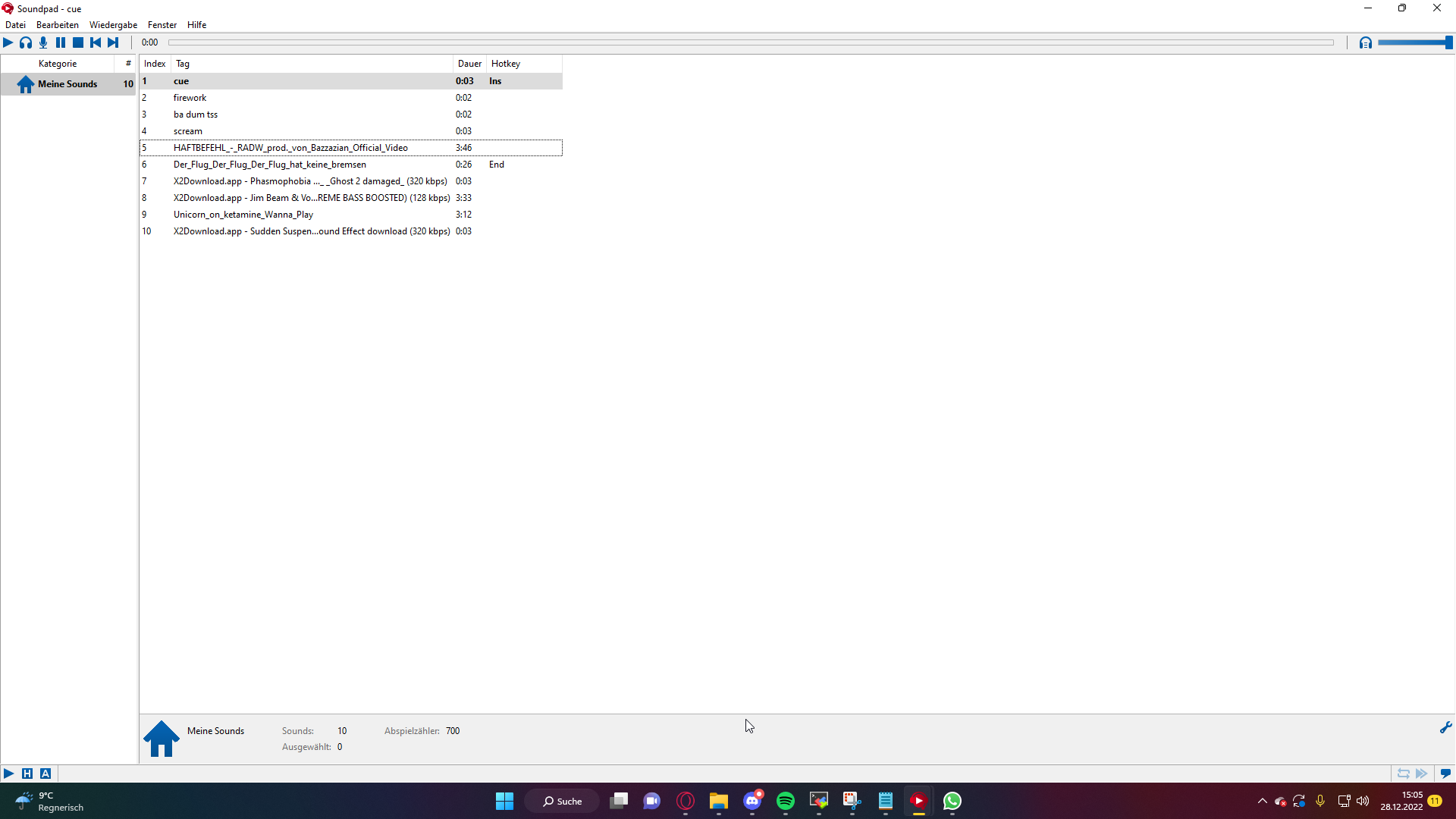1456x819 pixels.
Task: Click the microphone playback icon
Action: tap(43, 42)
